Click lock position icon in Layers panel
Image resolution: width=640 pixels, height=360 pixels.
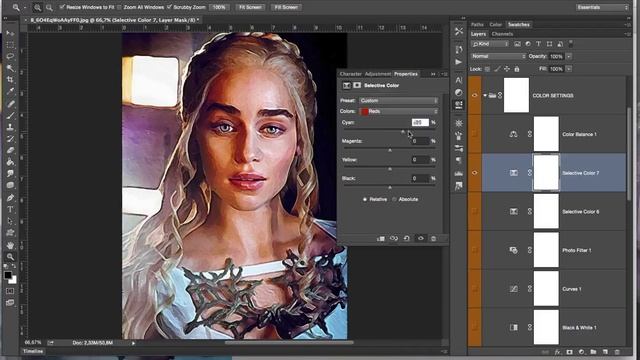[507, 69]
